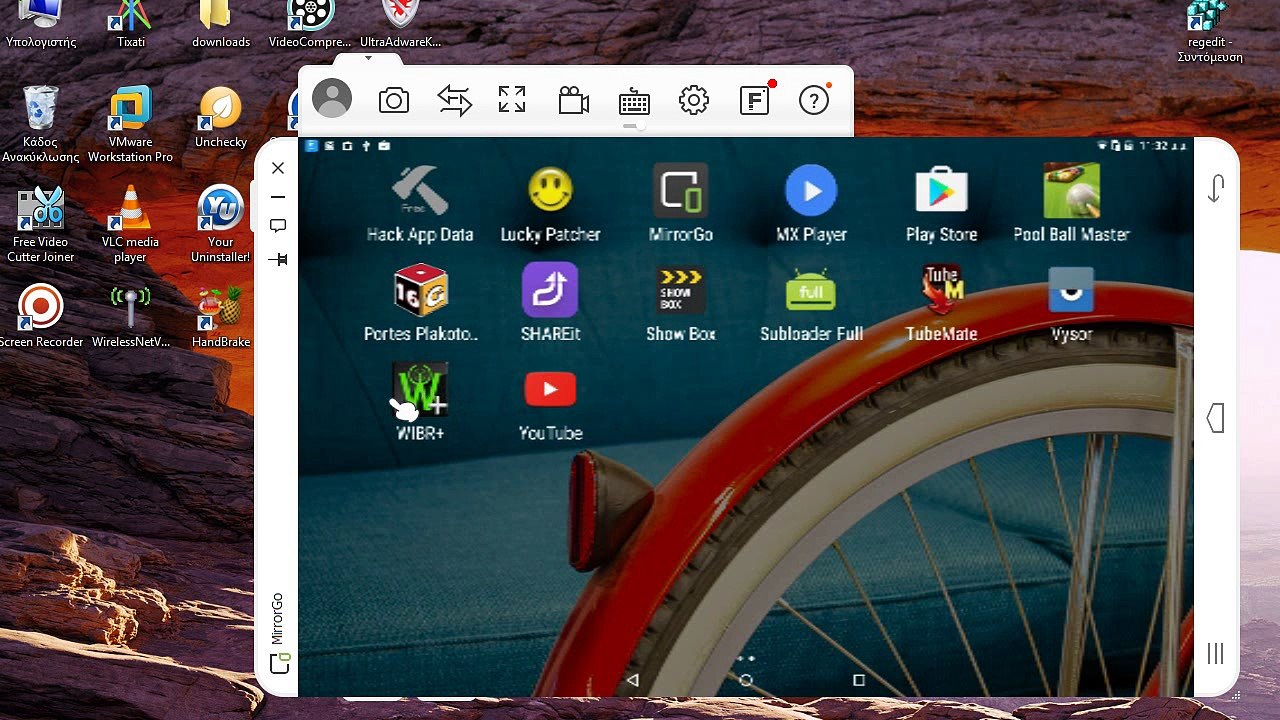Tap the Android recent apps square
This screenshot has width=1280, height=720.
pos(858,680)
